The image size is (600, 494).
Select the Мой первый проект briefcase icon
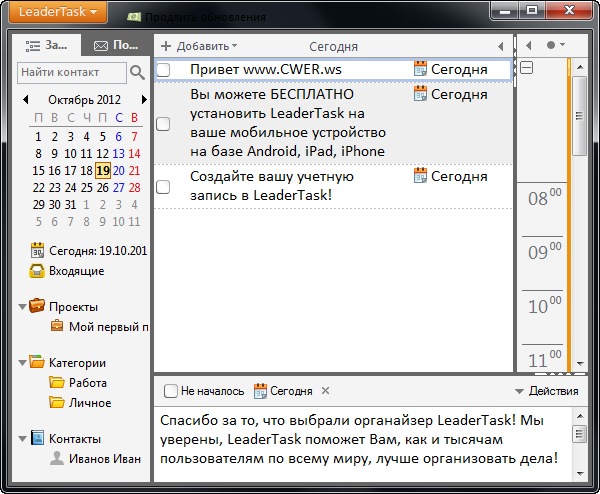57,326
